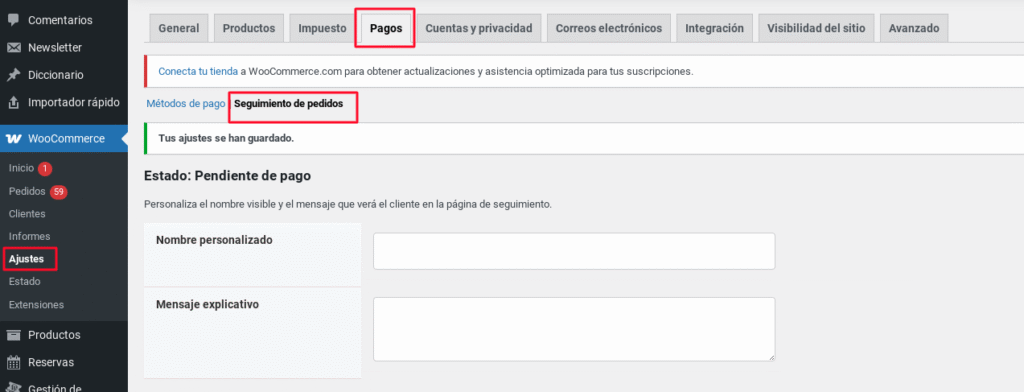Switch to Cuentas y privacidad tab
Image resolution: width=1024 pixels, height=392 pixels.
point(479,28)
